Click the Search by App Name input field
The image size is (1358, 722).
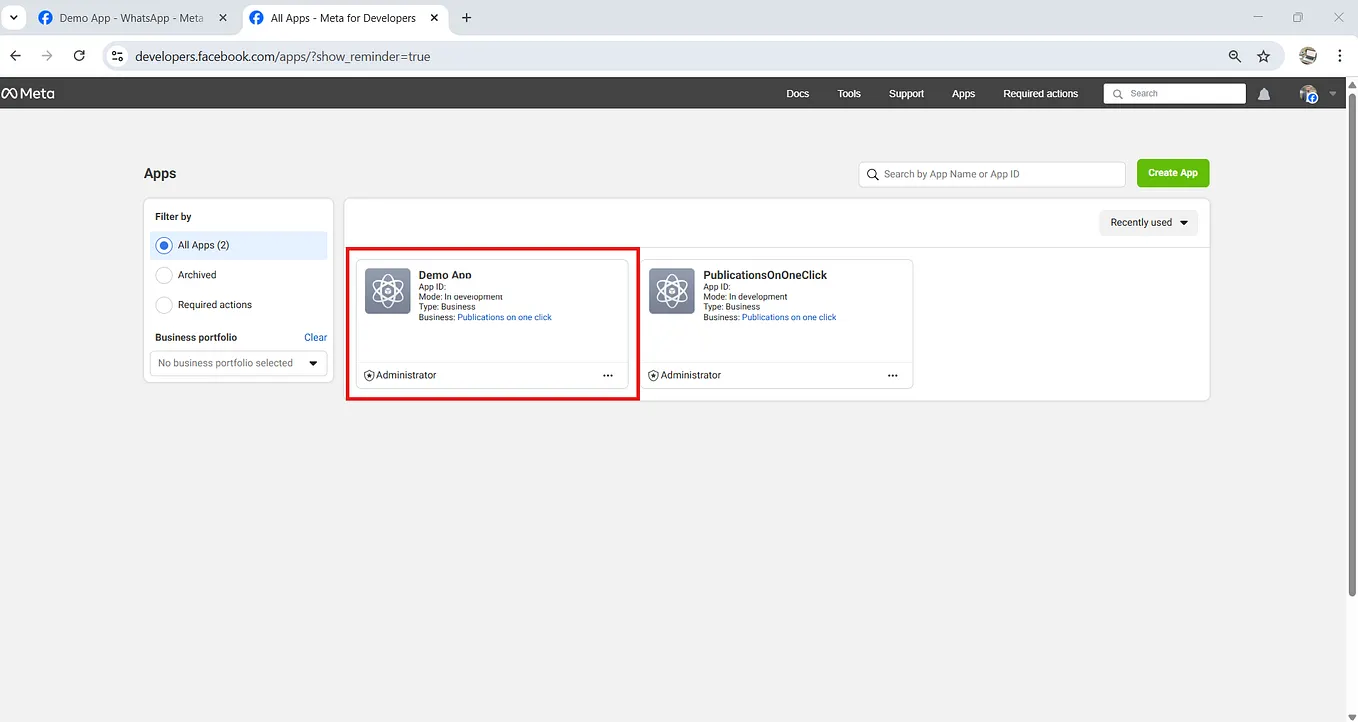click(990, 173)
